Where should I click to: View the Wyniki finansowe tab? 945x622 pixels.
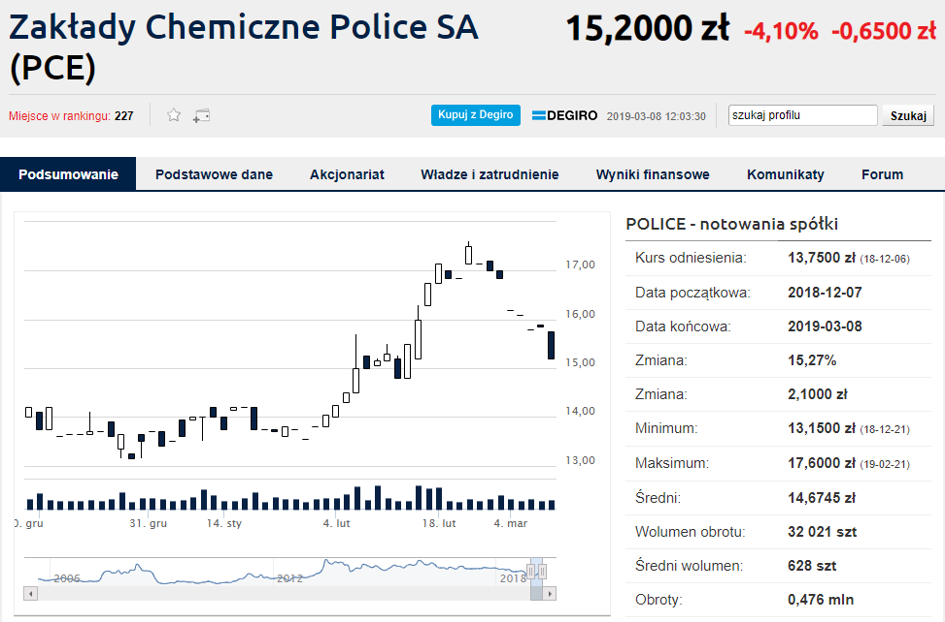coord(653,174)
